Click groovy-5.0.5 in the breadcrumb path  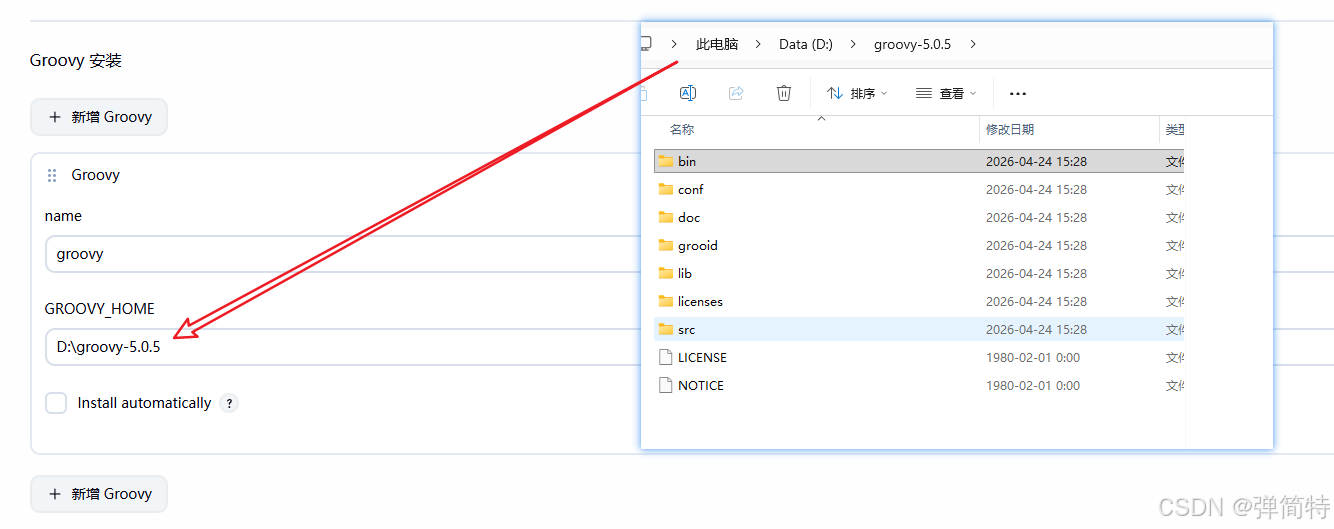[x=912, y=44]
